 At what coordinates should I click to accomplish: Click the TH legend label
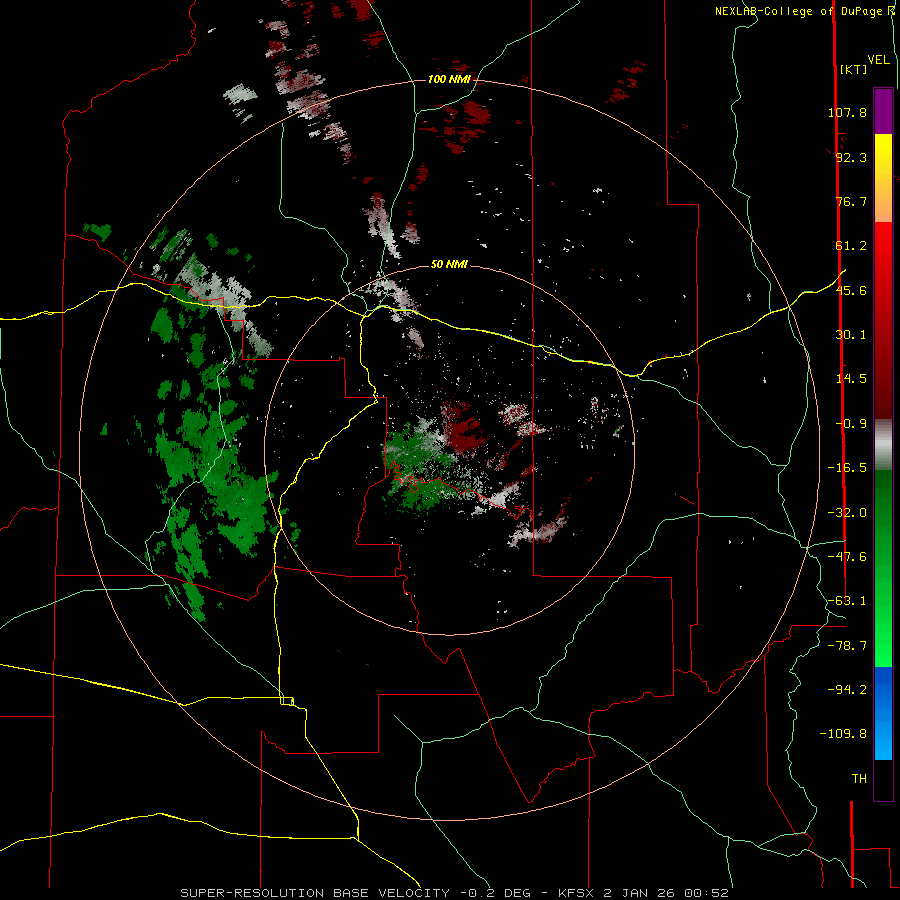859,779
